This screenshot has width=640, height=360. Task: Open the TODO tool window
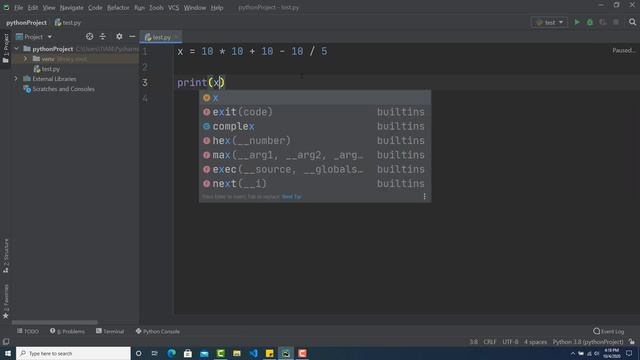coord(28,331)
